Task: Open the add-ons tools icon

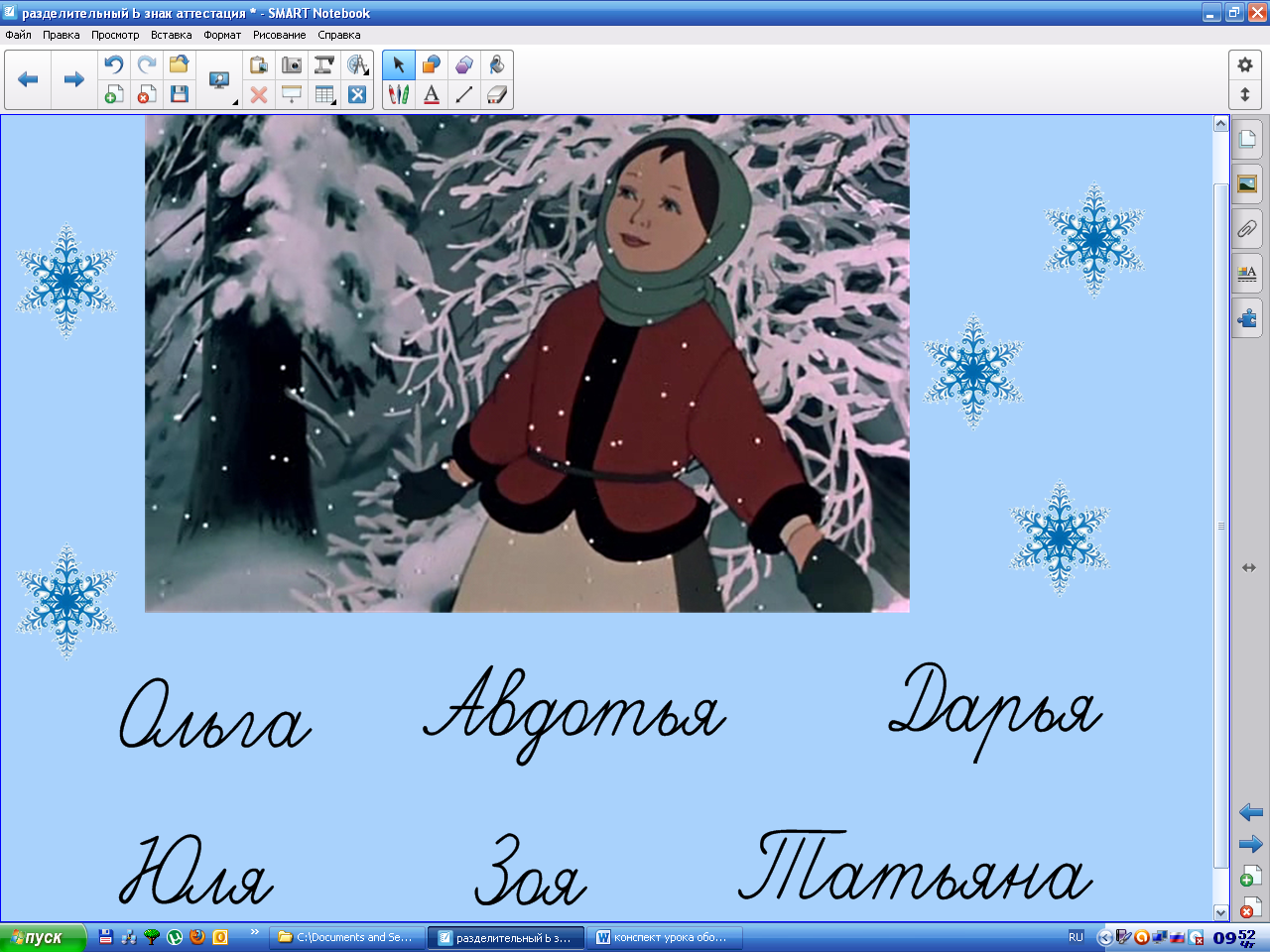Action: (357, 94)
